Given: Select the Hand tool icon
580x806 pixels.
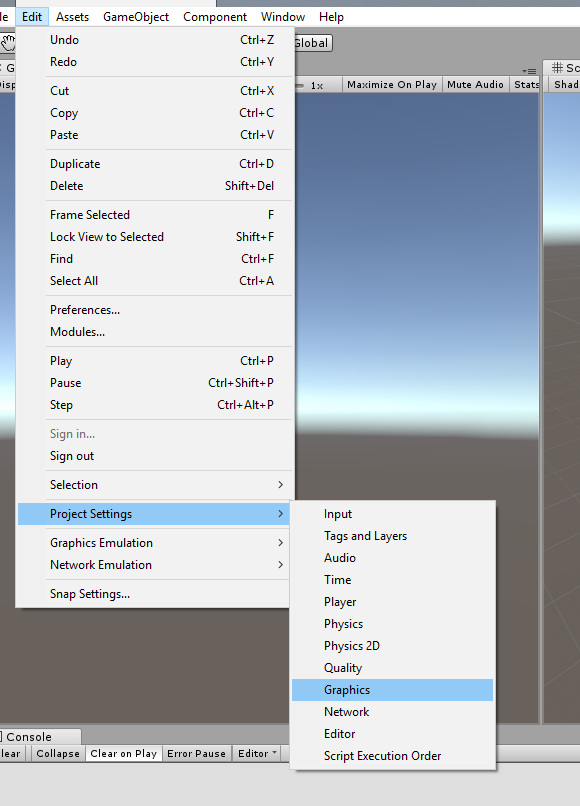Looking at the screenshot, I should click(x=8, y=43).
